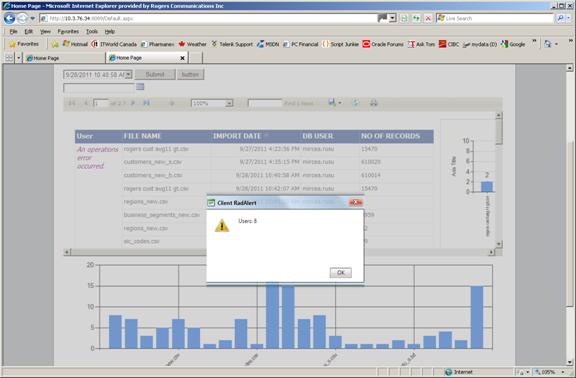Open the Pharmanex favorite

tap(157, 44)
